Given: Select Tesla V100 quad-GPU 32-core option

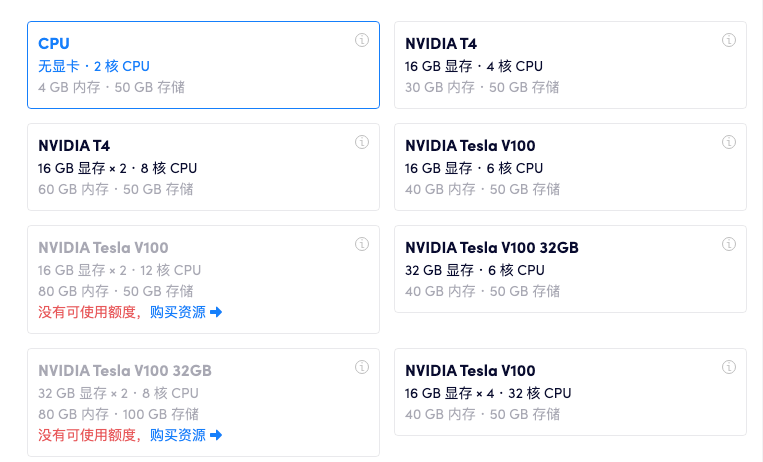Looking at the screenshot, I should tap(570, 392).
